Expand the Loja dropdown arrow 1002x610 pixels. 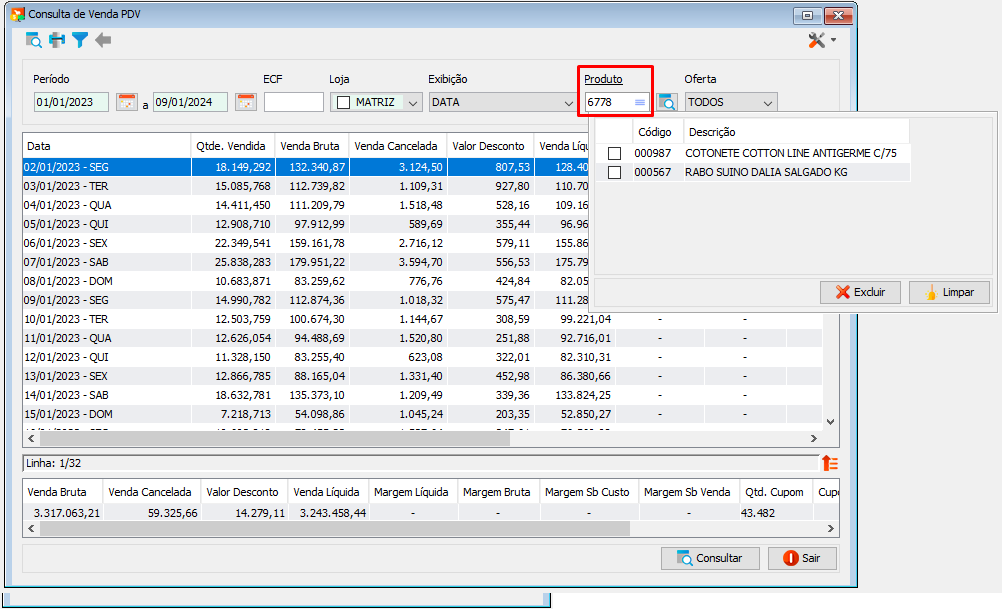(x=413, y=102)
